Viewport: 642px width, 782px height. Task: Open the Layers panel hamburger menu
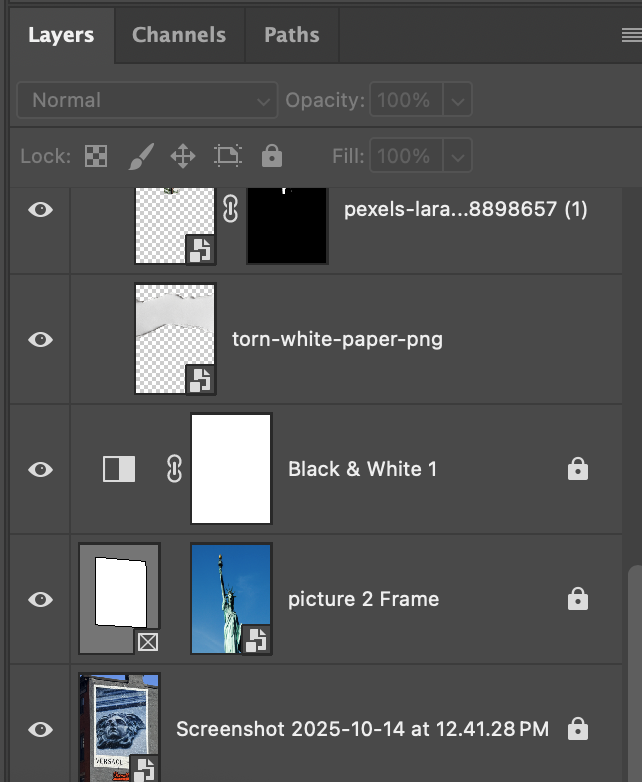[x=630, y=35]
